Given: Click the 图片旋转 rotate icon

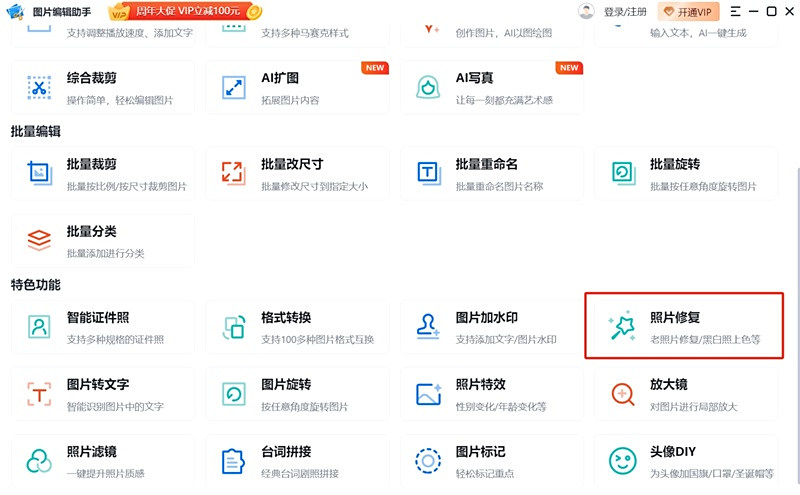Looking at the screenshot, I should 234,394.
